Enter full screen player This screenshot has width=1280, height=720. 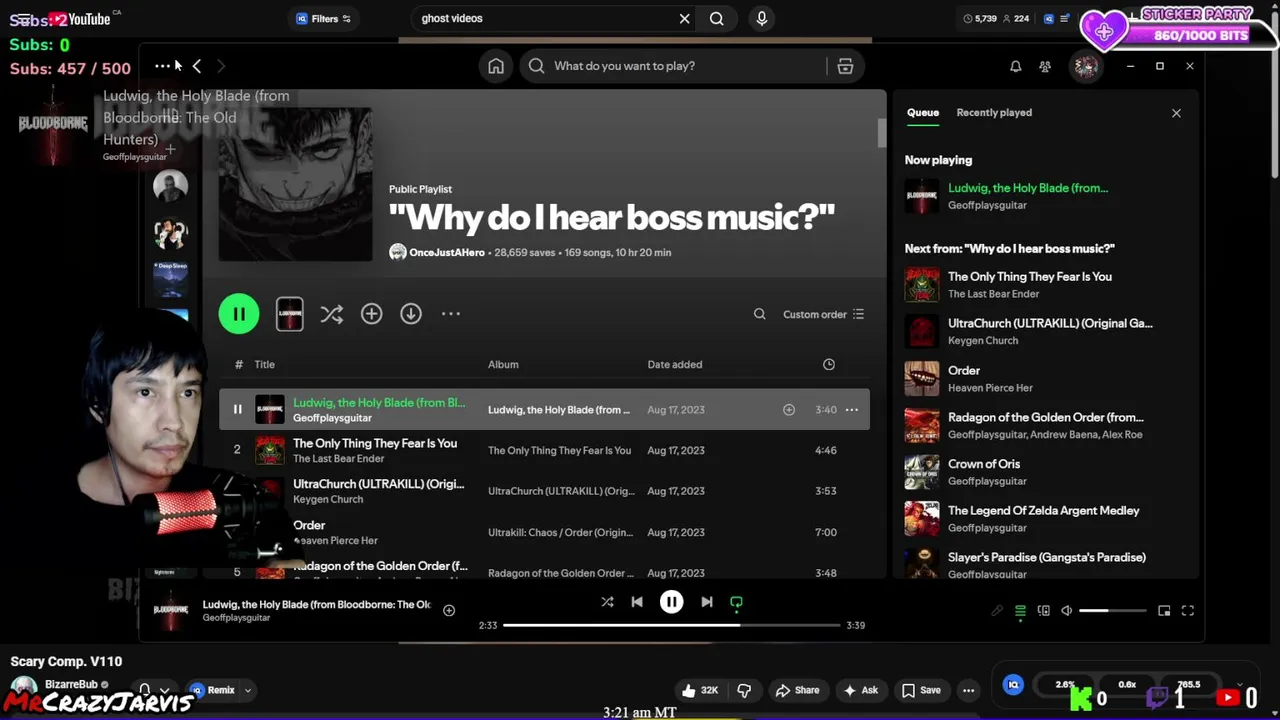pyautogui.click(x=1188, y=611)
